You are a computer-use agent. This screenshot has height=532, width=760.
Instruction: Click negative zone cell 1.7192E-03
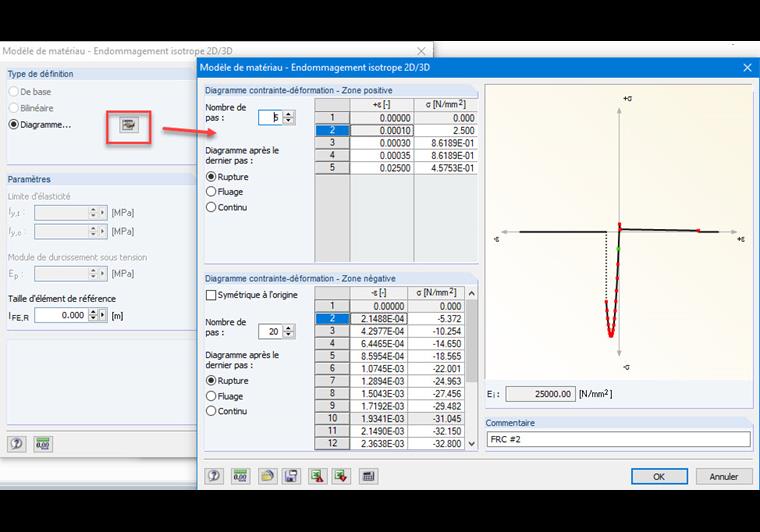click(379, 406)
